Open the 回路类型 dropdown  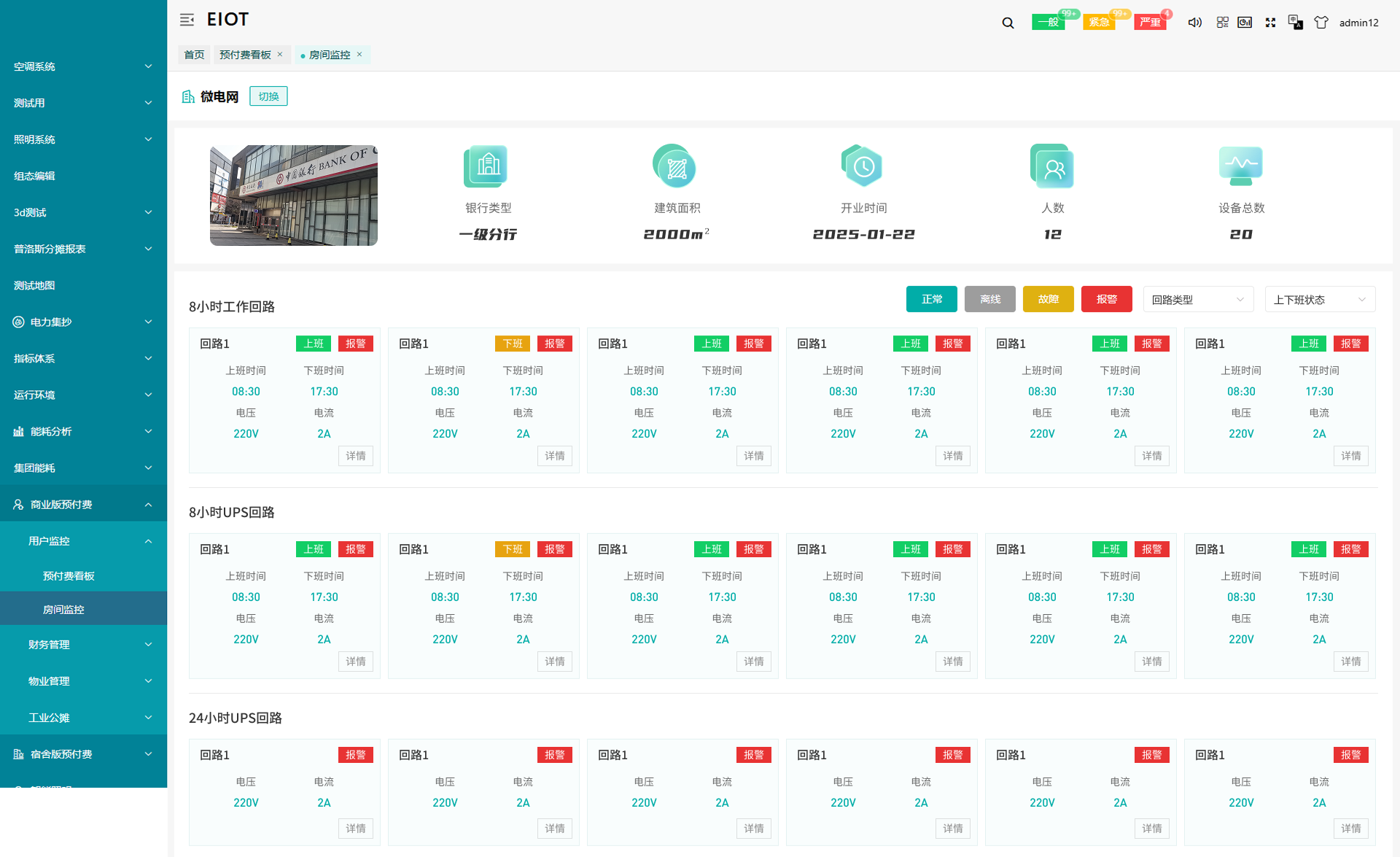[1198, 300]
